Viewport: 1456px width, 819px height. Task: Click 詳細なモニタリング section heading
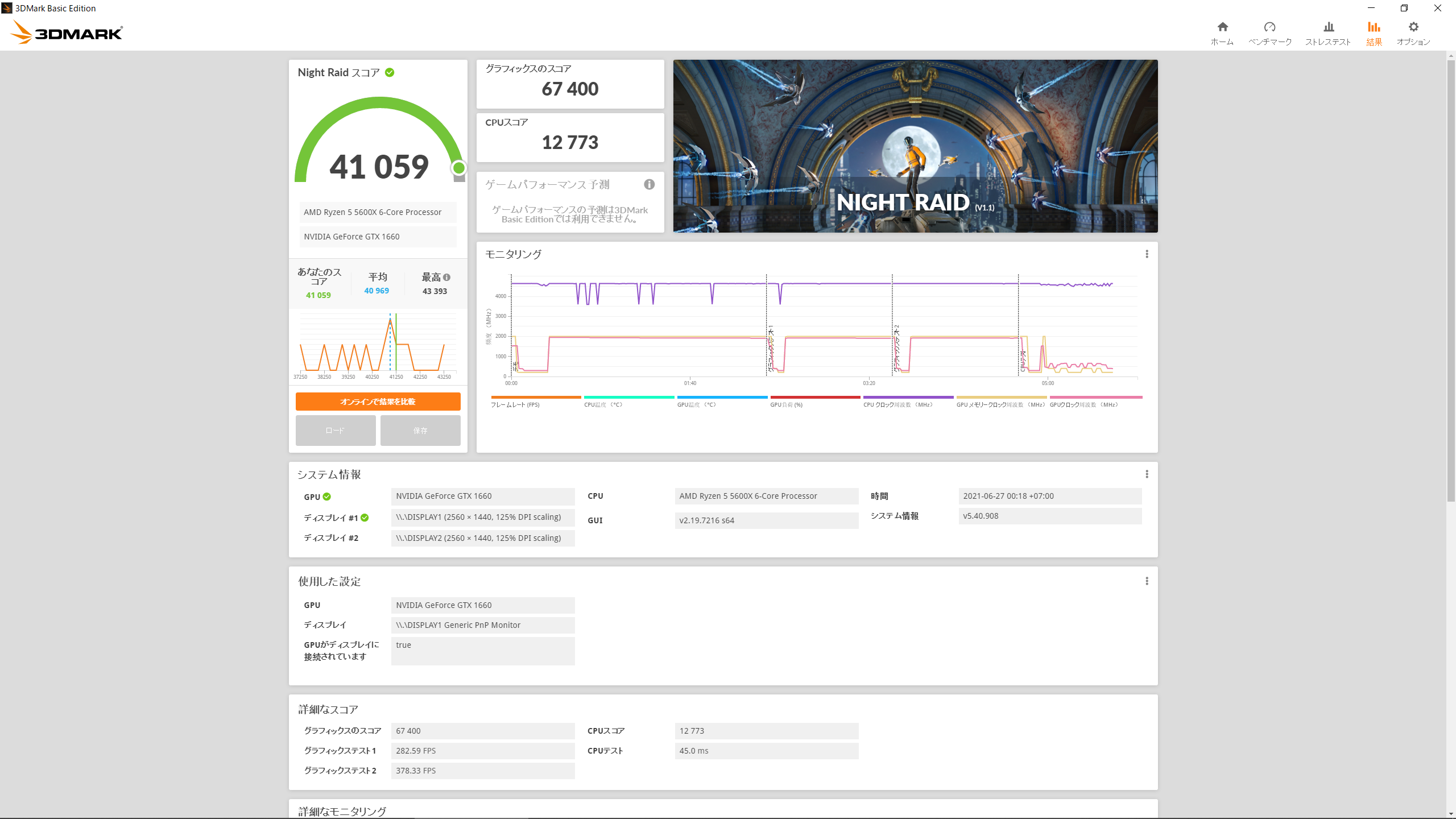click(342, 812)
